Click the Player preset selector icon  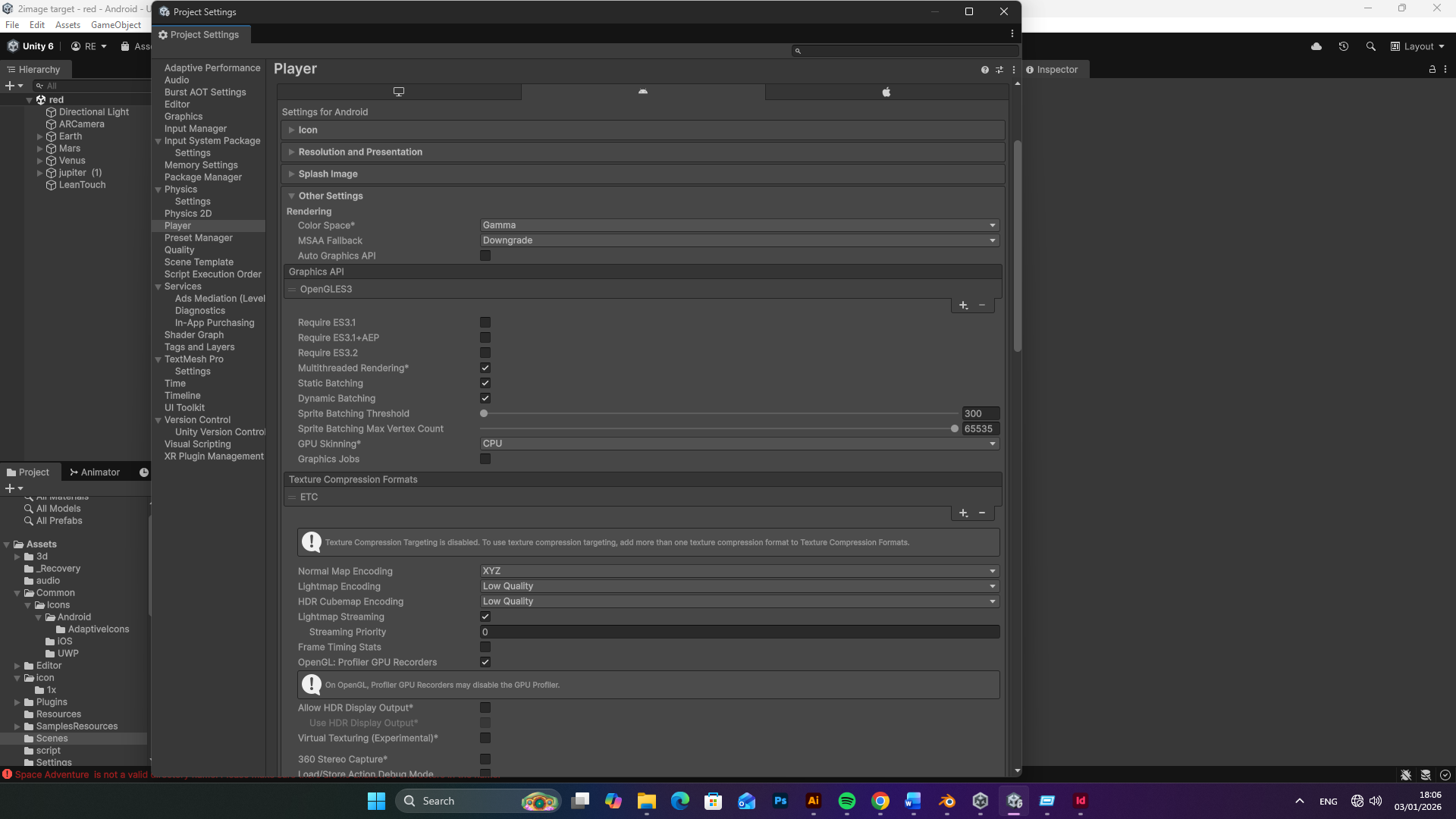(x=999, y=70)
